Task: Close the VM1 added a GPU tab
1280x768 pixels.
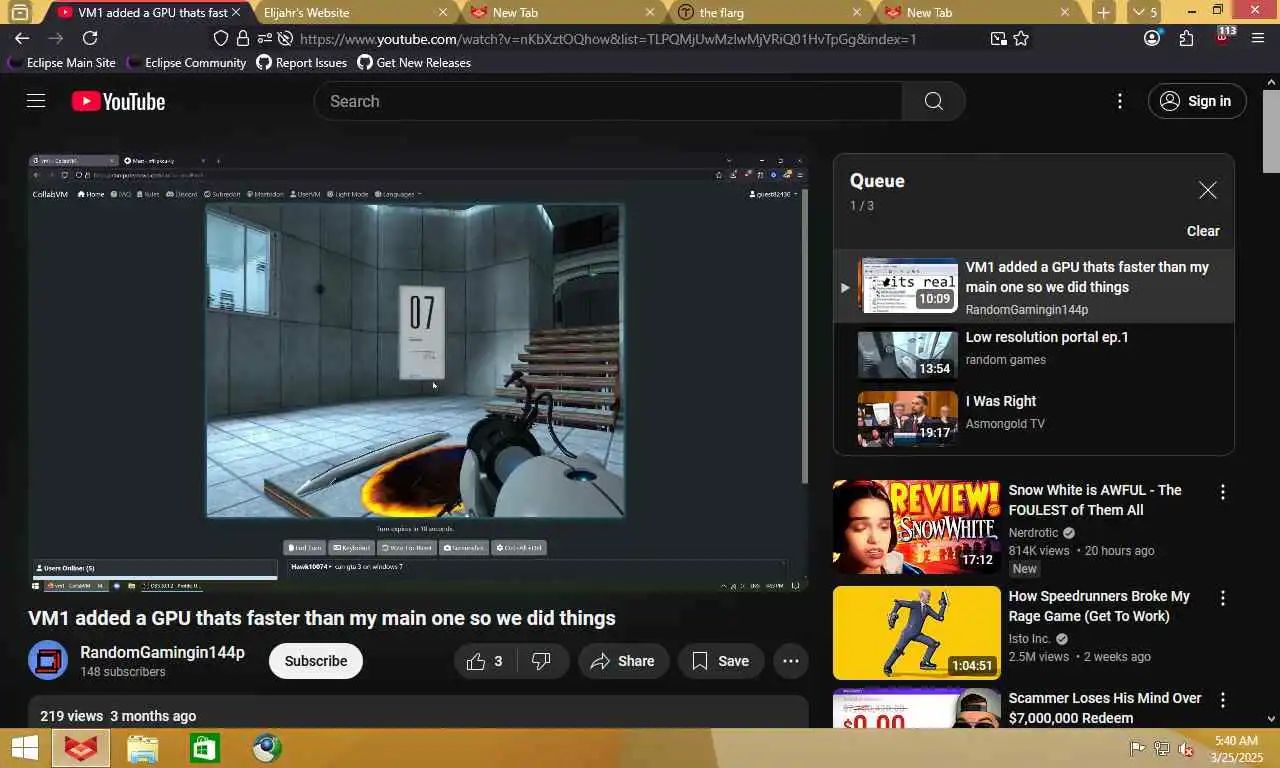Action: [x=237, y=13]
